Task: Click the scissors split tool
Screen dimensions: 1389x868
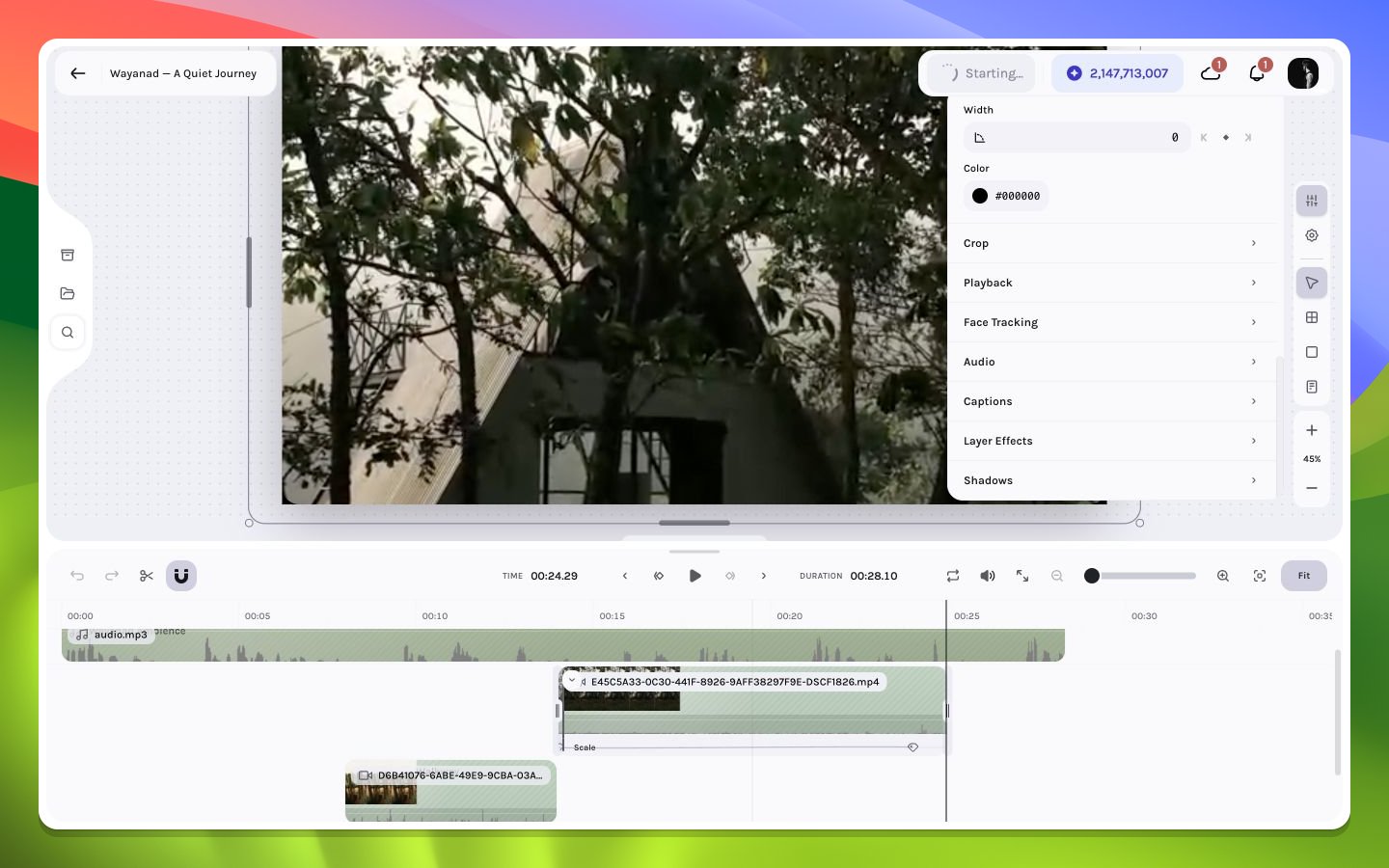Action: tap(147, 576)
